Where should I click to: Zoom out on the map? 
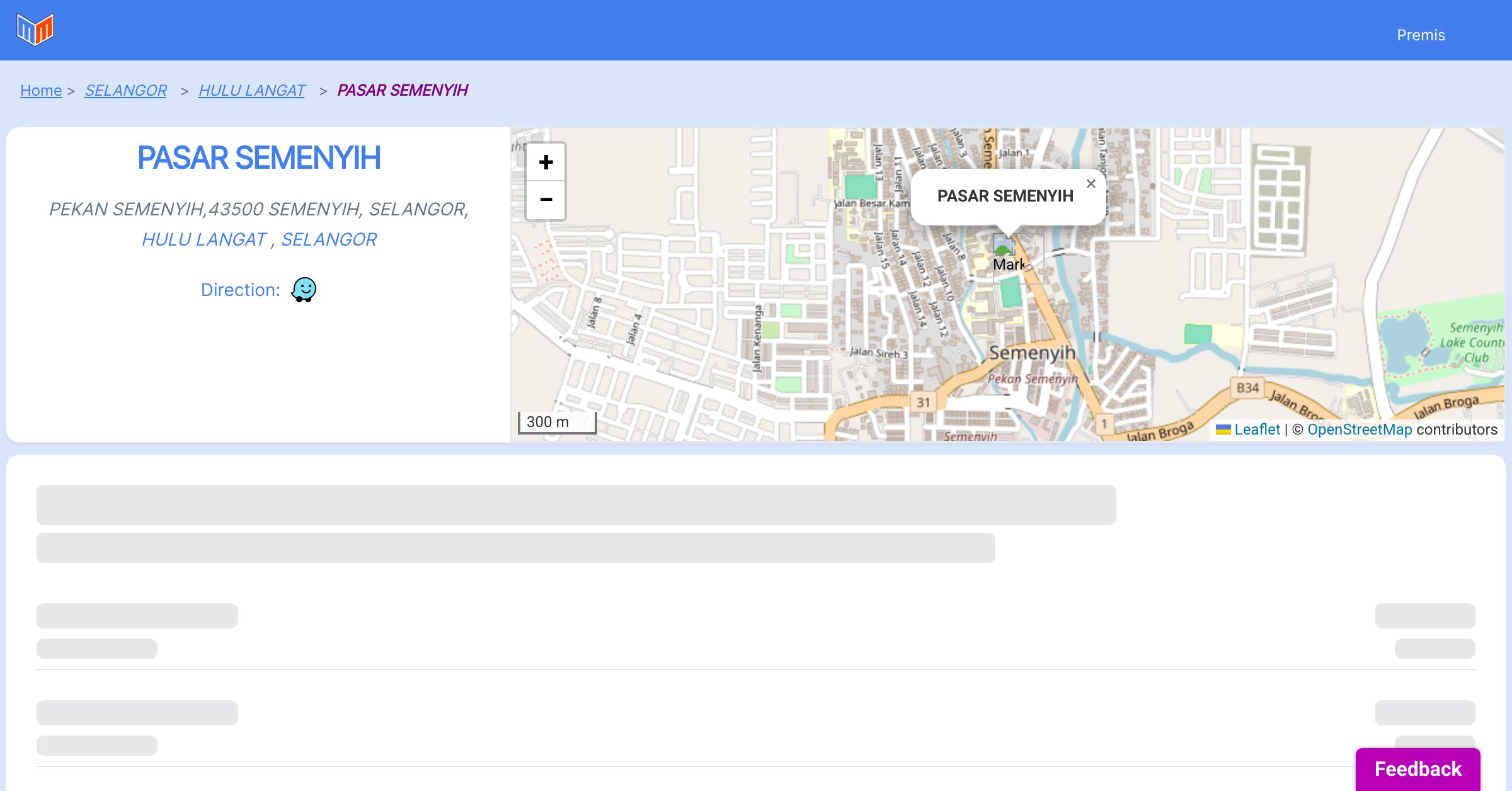[546, 200]
